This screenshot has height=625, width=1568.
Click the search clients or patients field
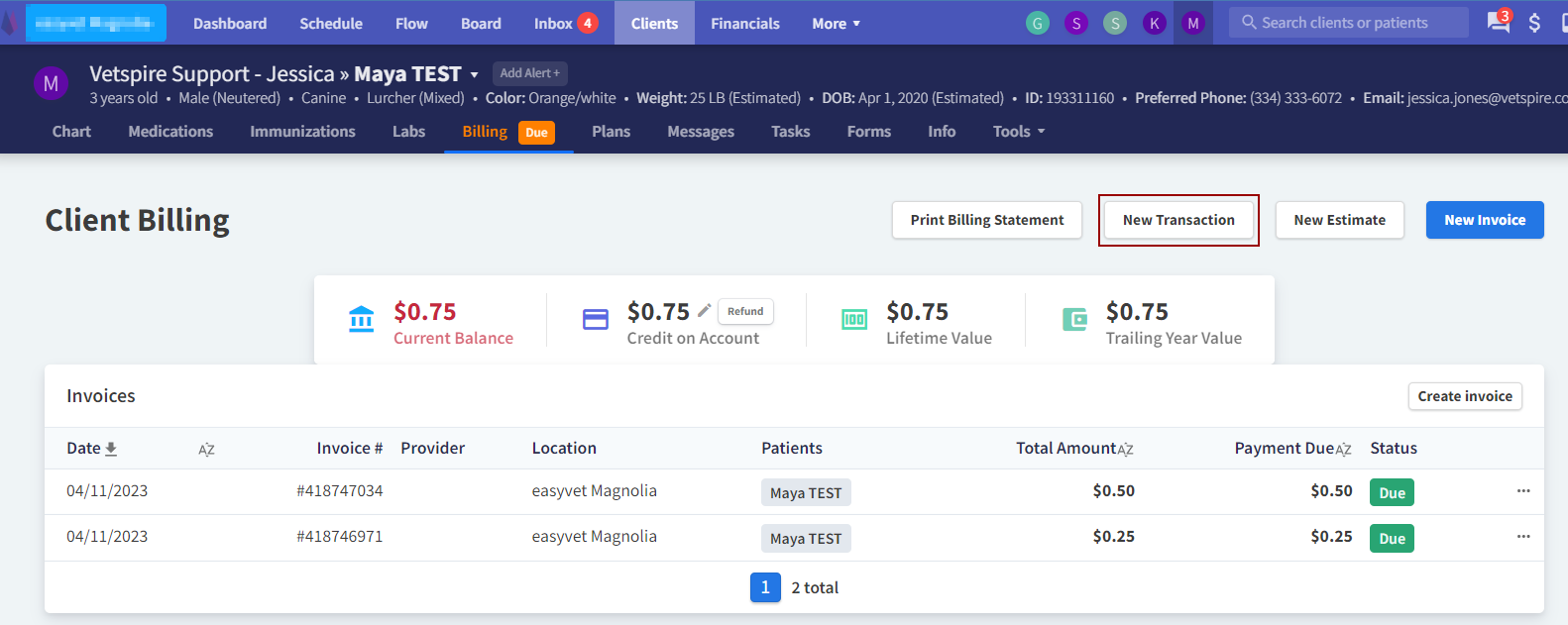(x=1348, y=22)
